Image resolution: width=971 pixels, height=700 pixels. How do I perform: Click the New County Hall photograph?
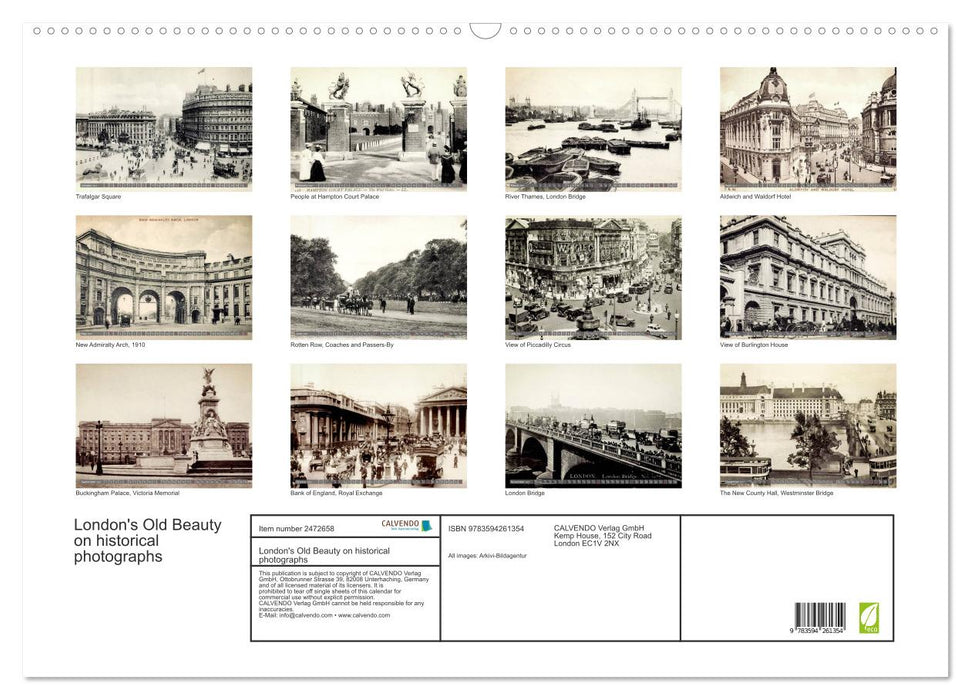click(808, 426)
